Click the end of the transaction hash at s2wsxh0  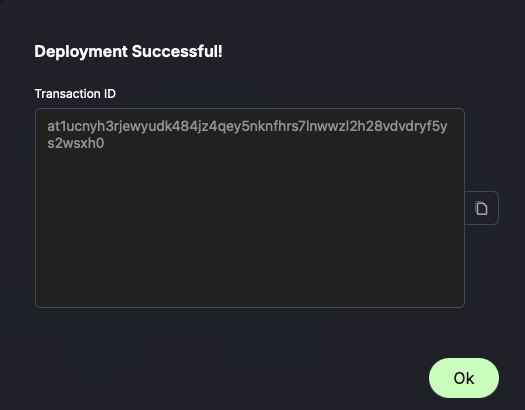click(x=76, y=143)
